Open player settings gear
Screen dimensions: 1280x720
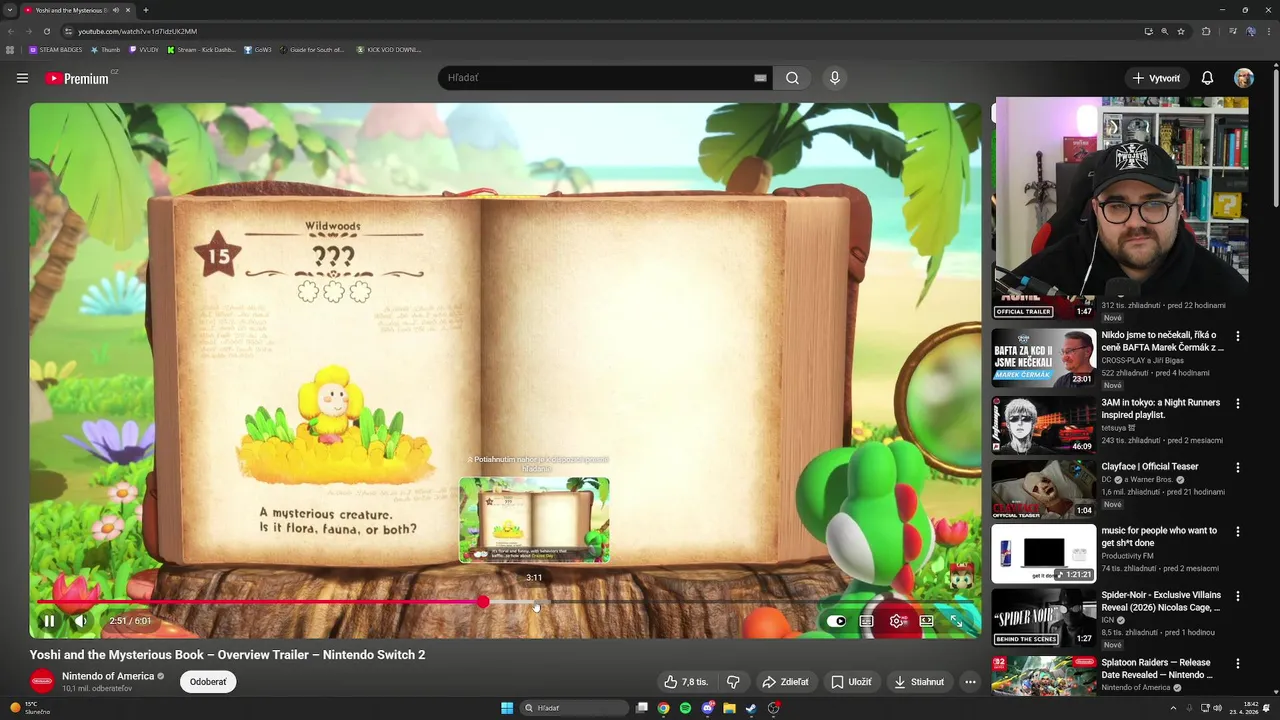(897, 621)
